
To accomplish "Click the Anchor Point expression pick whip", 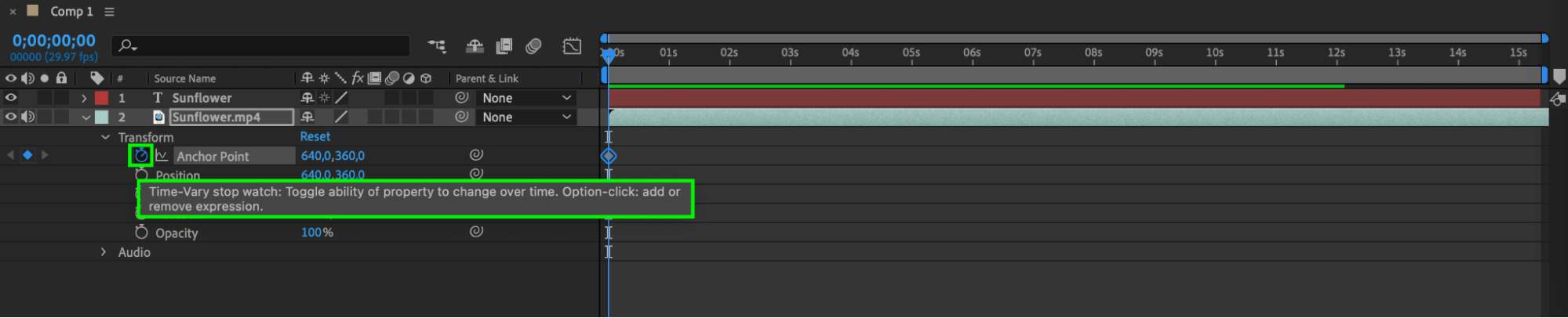I will [476, 155].
